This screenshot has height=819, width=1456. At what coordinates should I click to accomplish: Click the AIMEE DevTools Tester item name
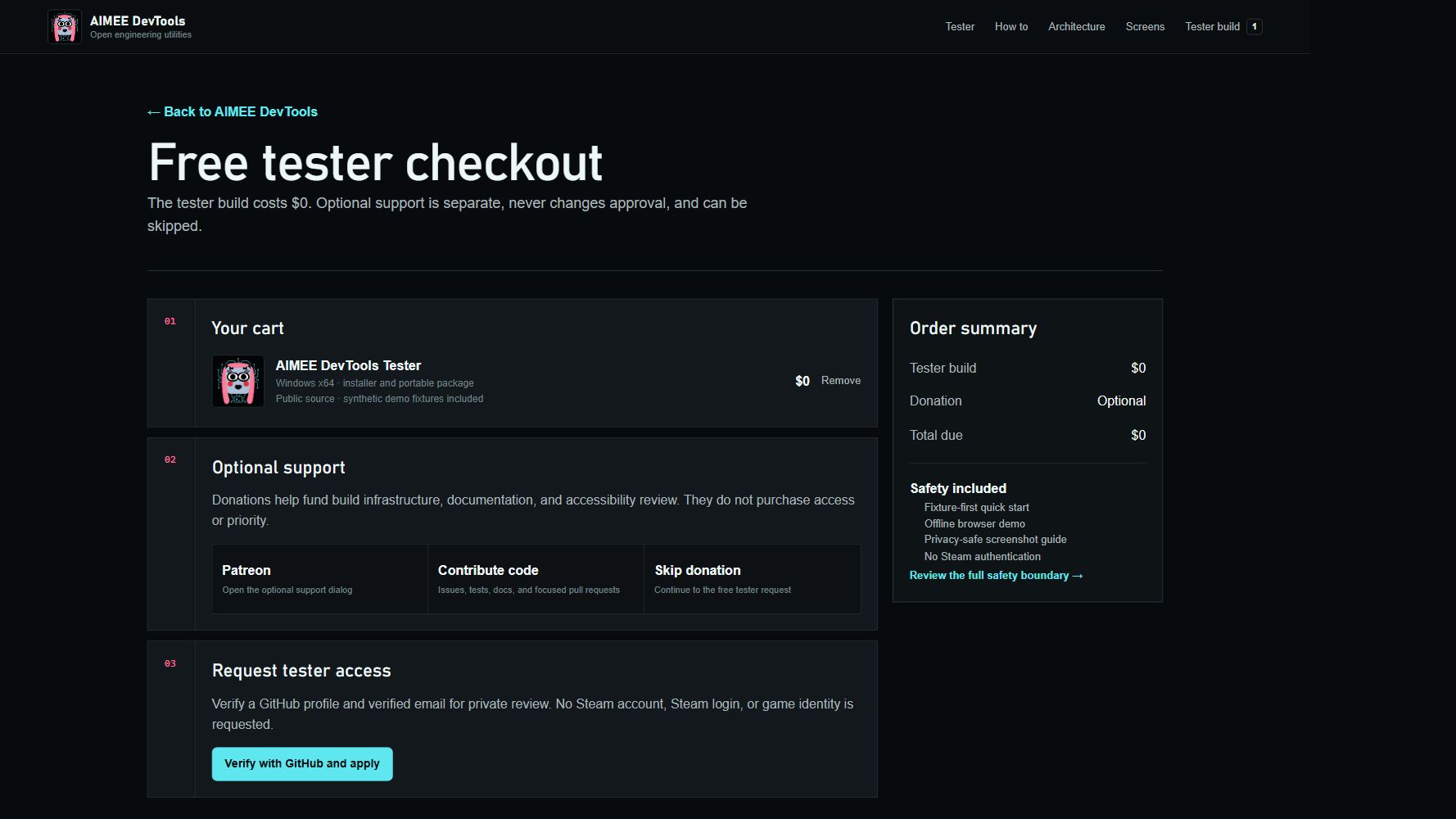point(348,365)
